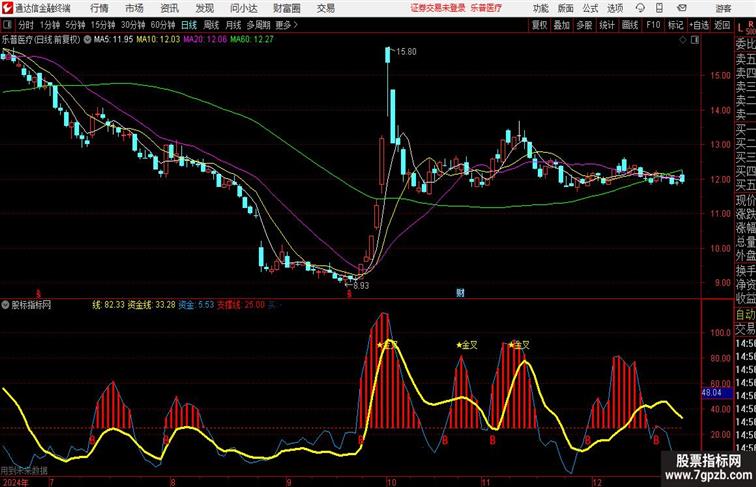
Task: Click the 画线 drawing tool button
Action: pos(630,25)
